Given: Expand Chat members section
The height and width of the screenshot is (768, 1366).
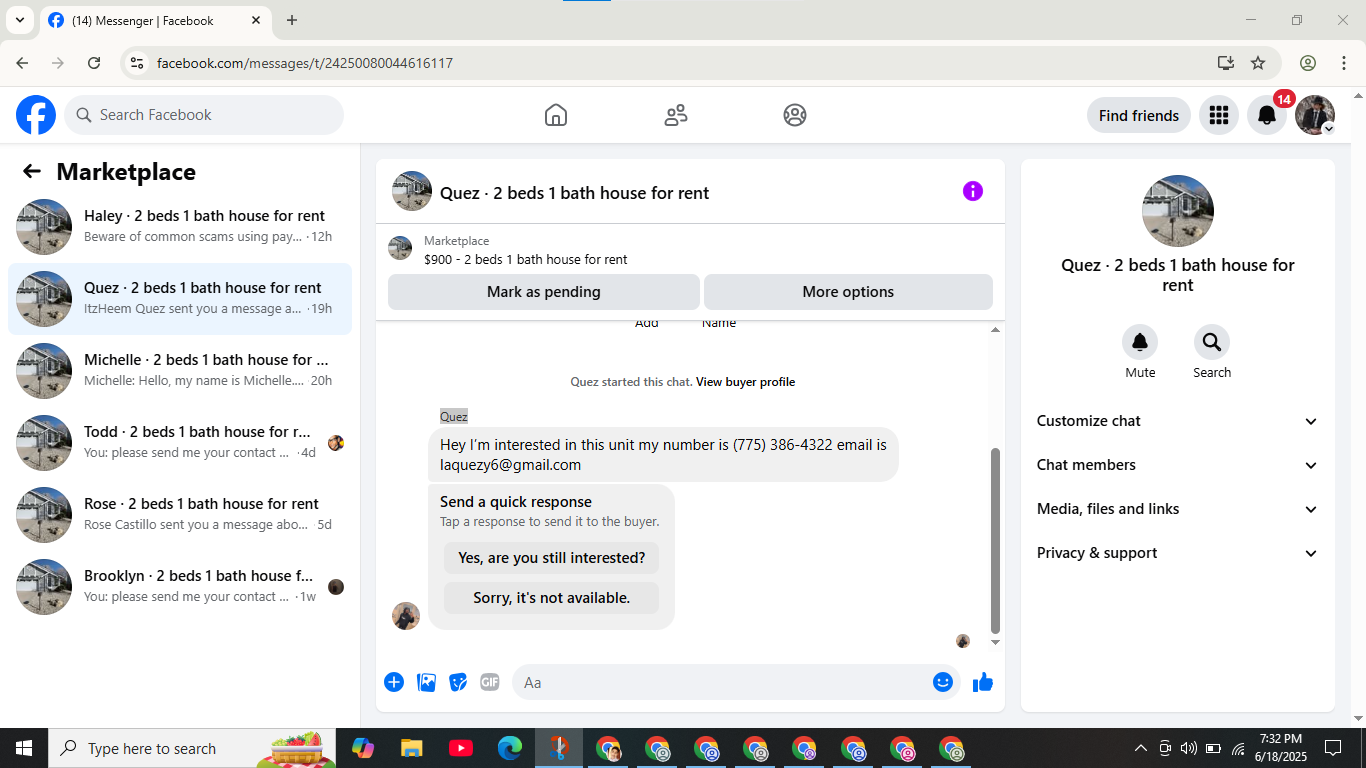Looking at the screenshot, I should (1178, 465).
